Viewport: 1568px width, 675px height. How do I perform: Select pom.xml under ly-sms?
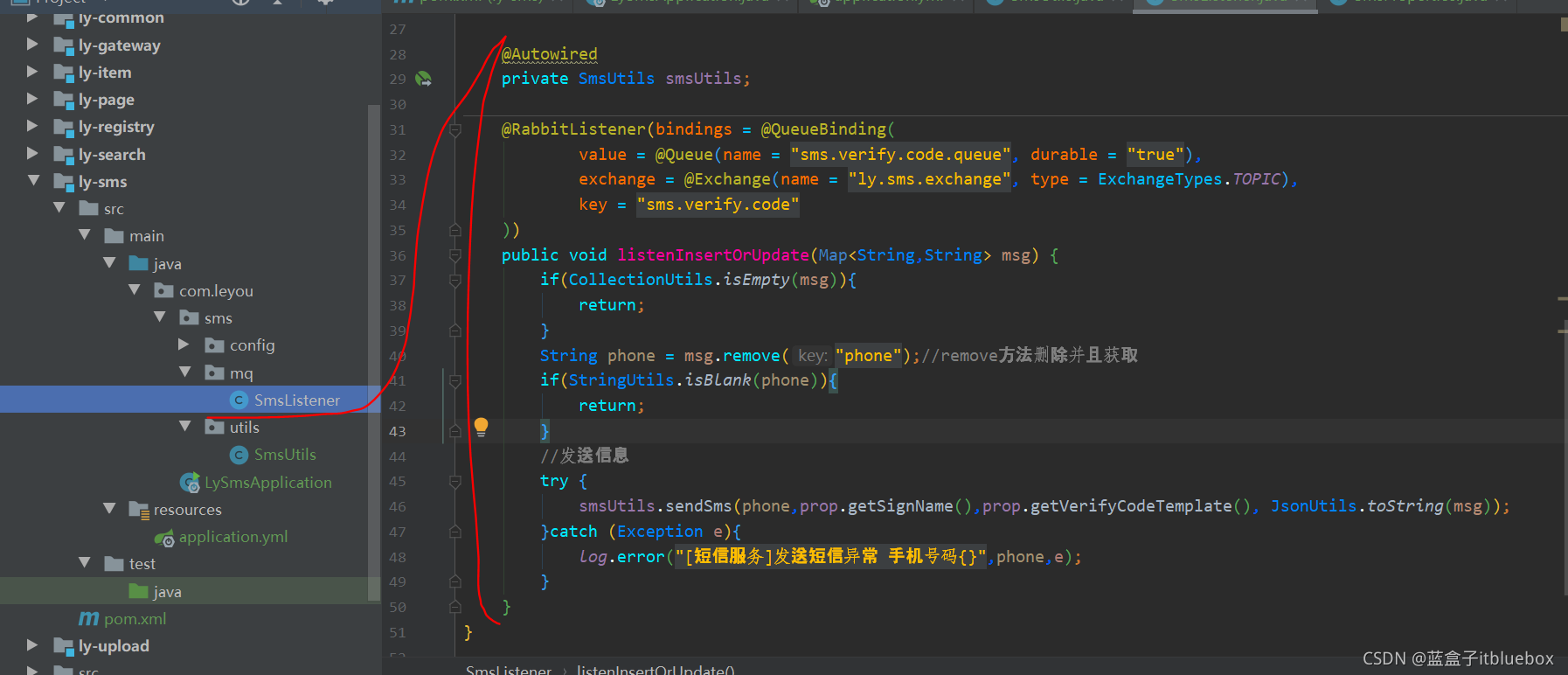pyautogui.click(x=135, y=619)
